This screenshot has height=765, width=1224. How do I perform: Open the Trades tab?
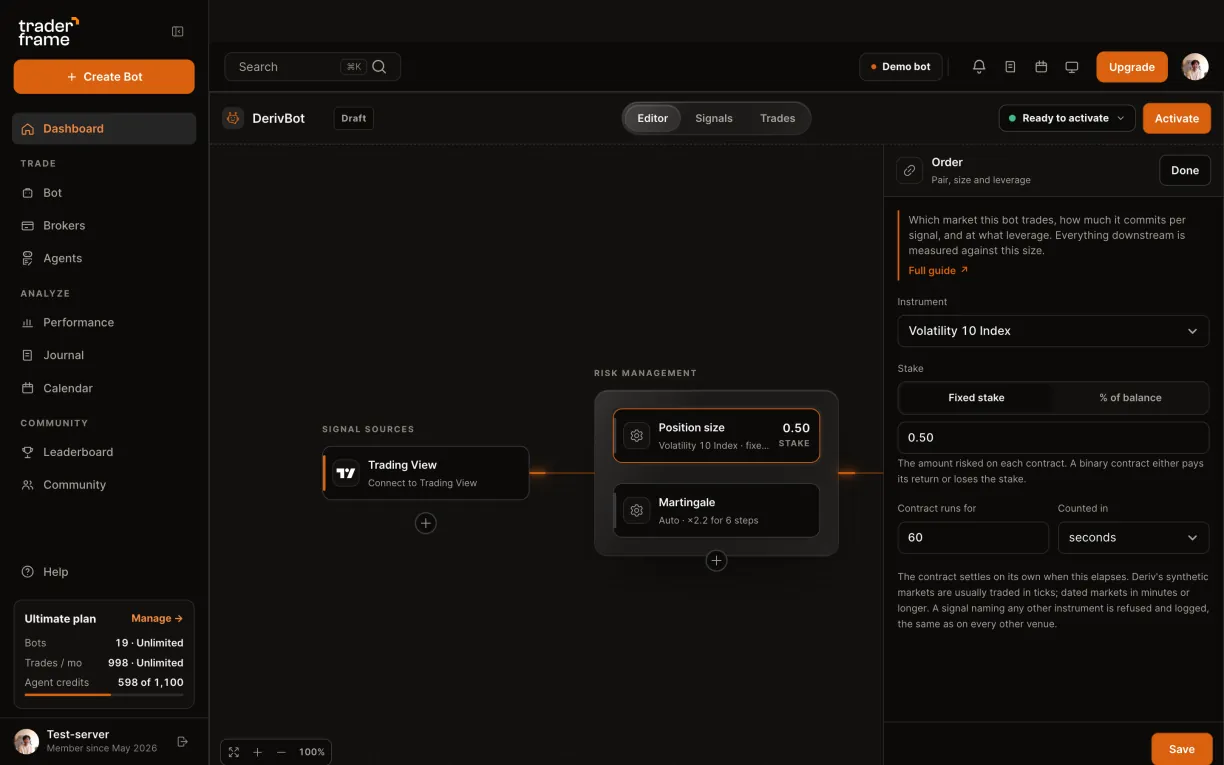777,118
